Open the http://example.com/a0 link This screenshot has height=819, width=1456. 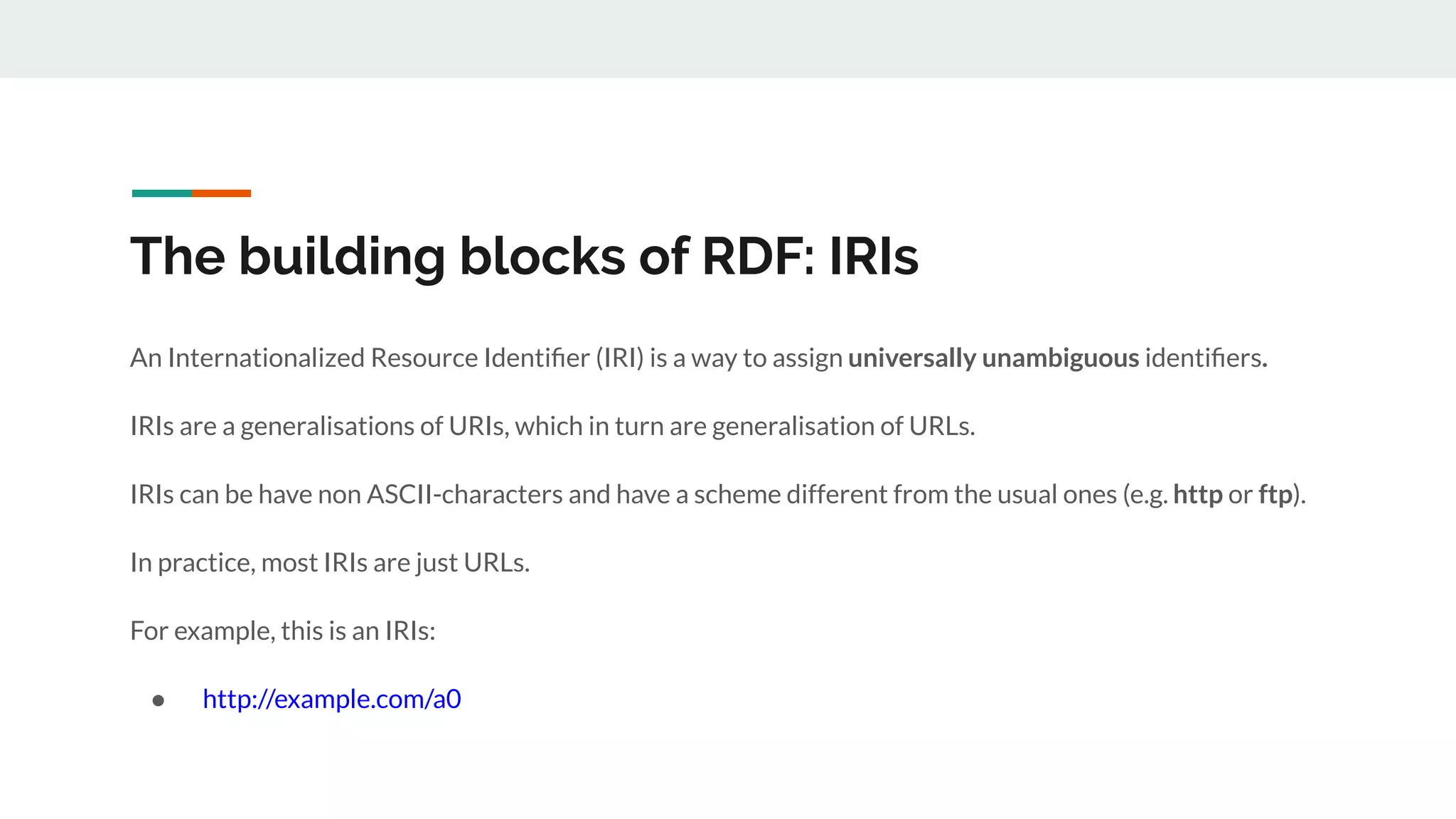tap(332, 699)
